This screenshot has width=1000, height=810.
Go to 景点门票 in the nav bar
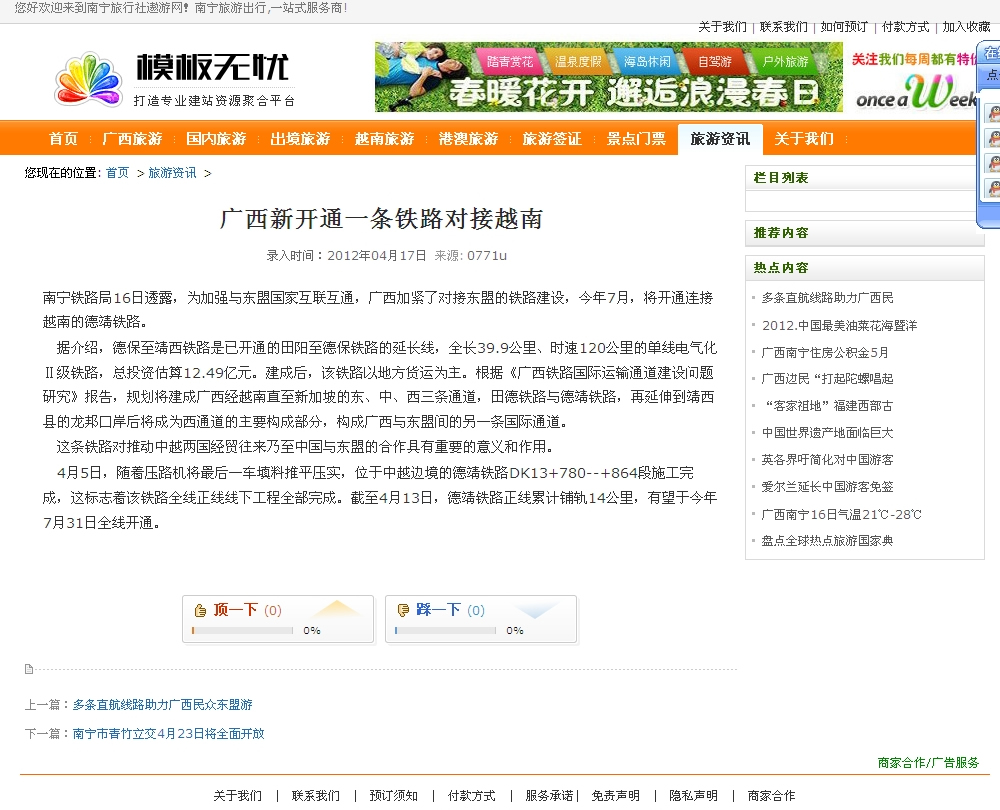(x=636, y=139)
